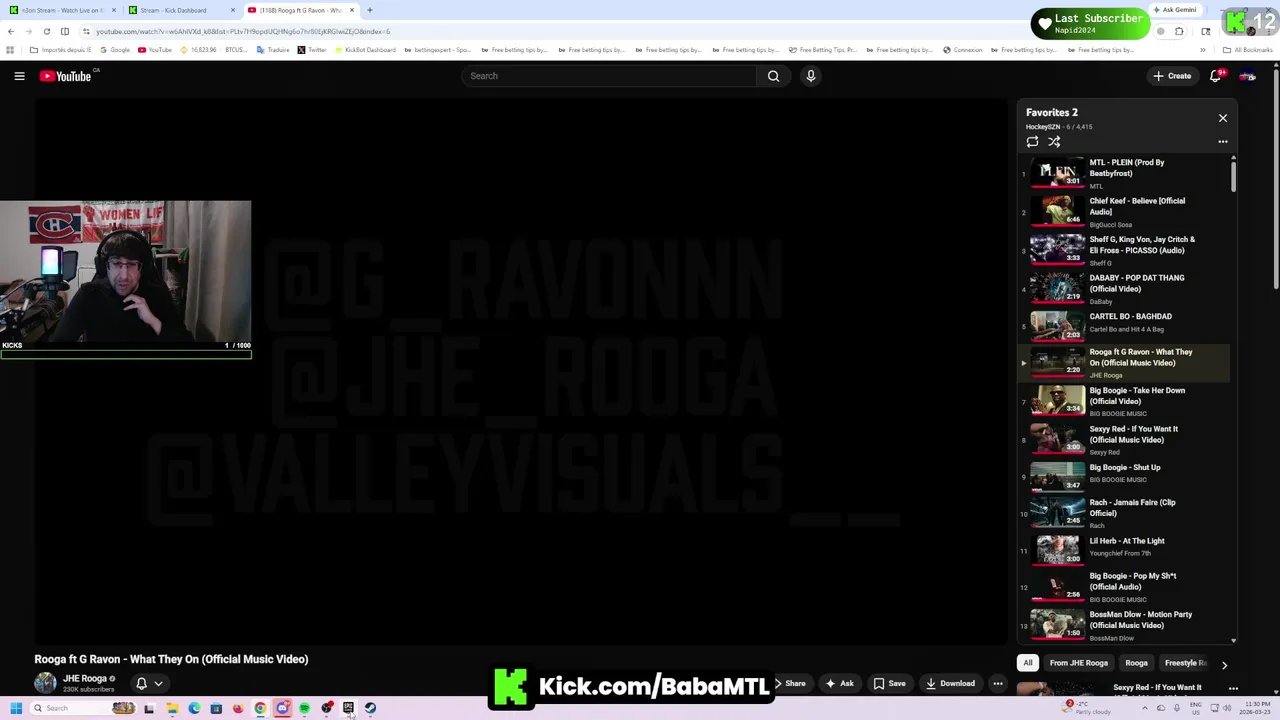This screenshot has width=1280, height=720.
Task: Toggle playlist loop
Action: click(1032, 142)
